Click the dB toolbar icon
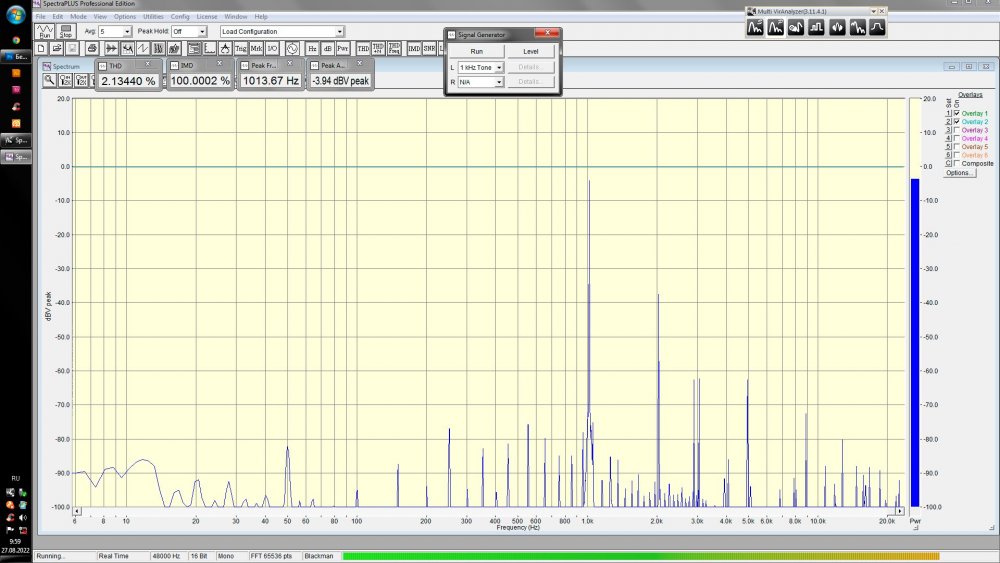The image size is (1000, 563). pyautogui.click(x=327, y=48)
